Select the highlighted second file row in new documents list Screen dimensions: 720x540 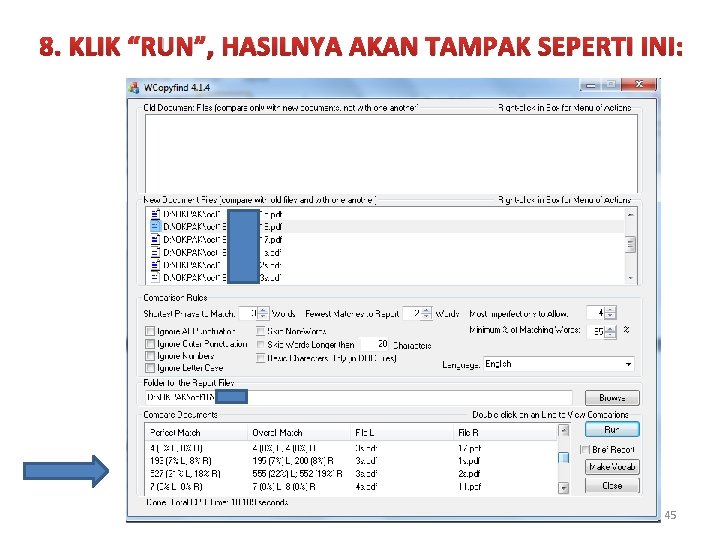click(386, 226)
